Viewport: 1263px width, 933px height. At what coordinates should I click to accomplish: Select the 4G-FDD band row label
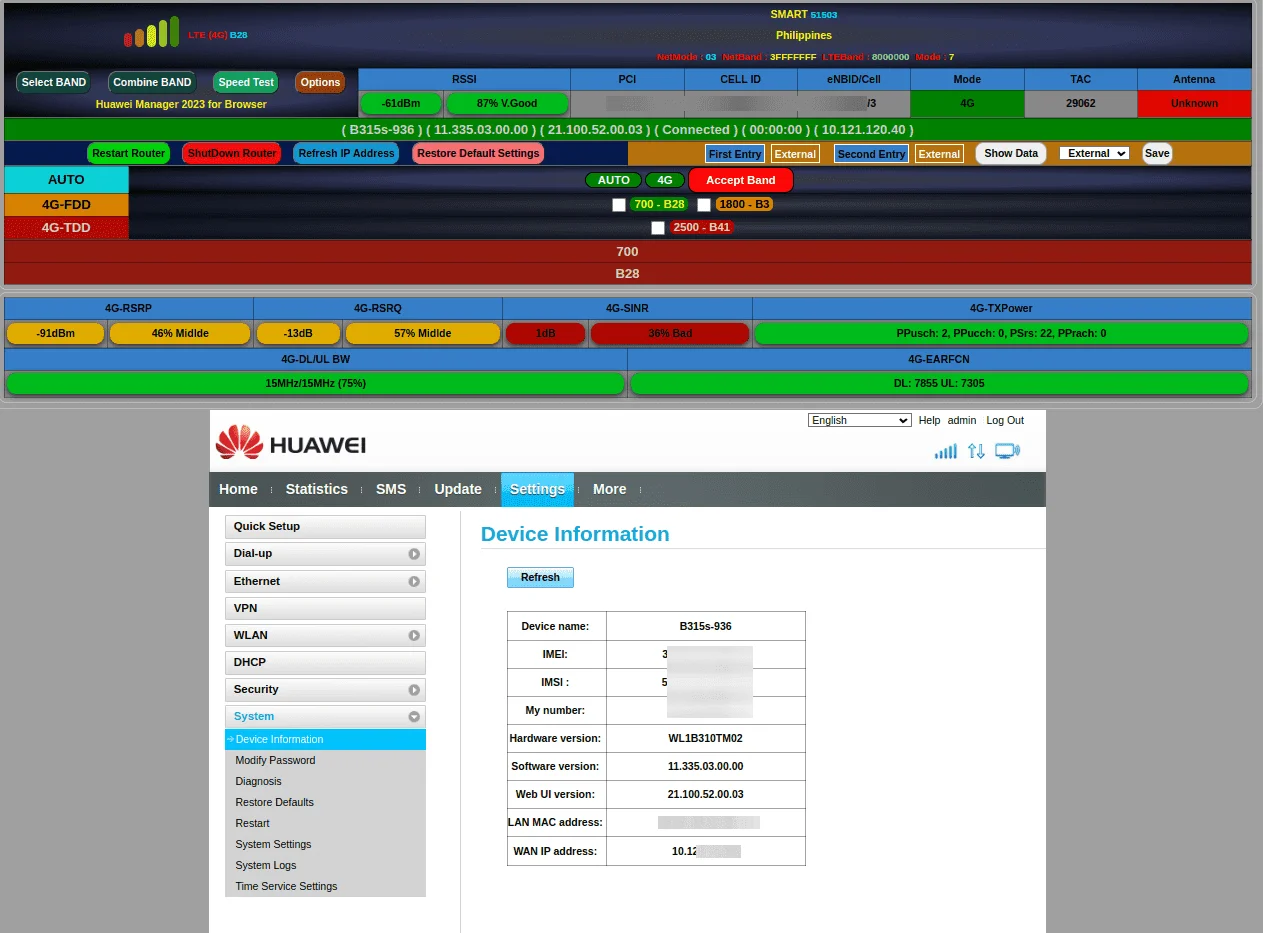(x=67, y=205)
